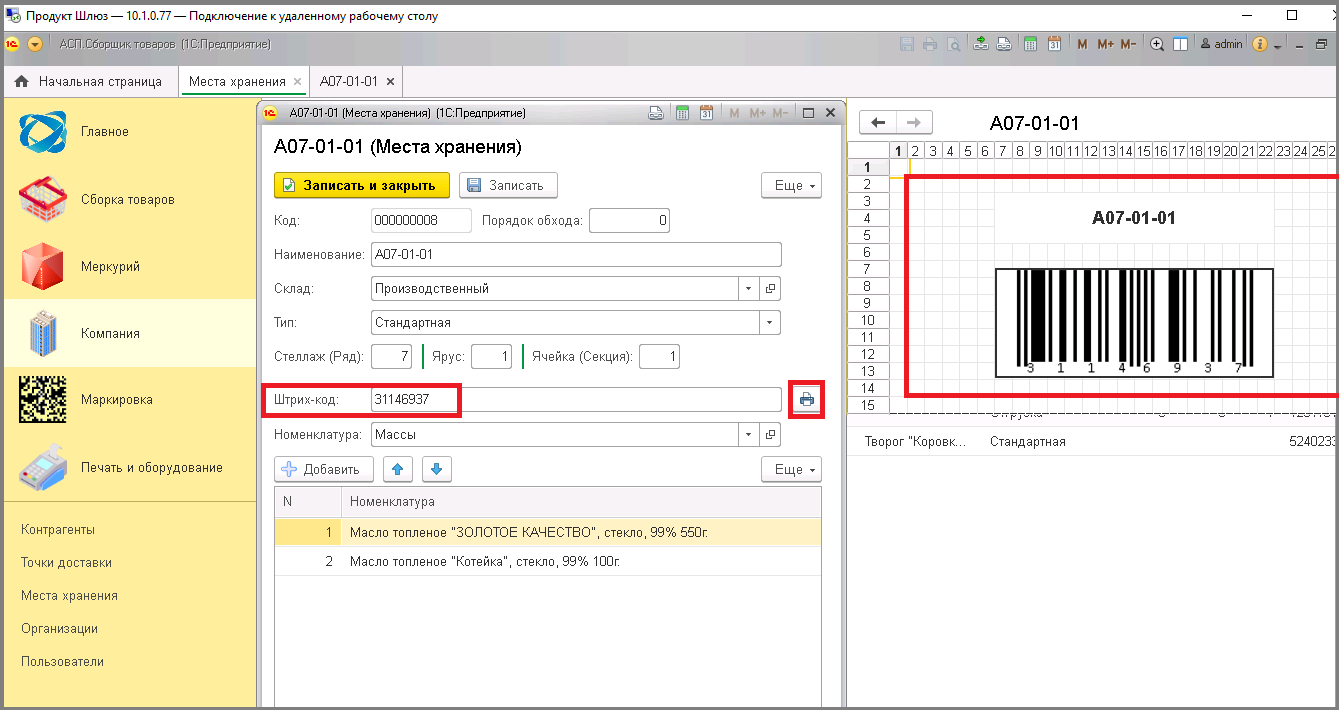Open the upper Еще menu
1339x710 pixels.
tap(791, 185)
